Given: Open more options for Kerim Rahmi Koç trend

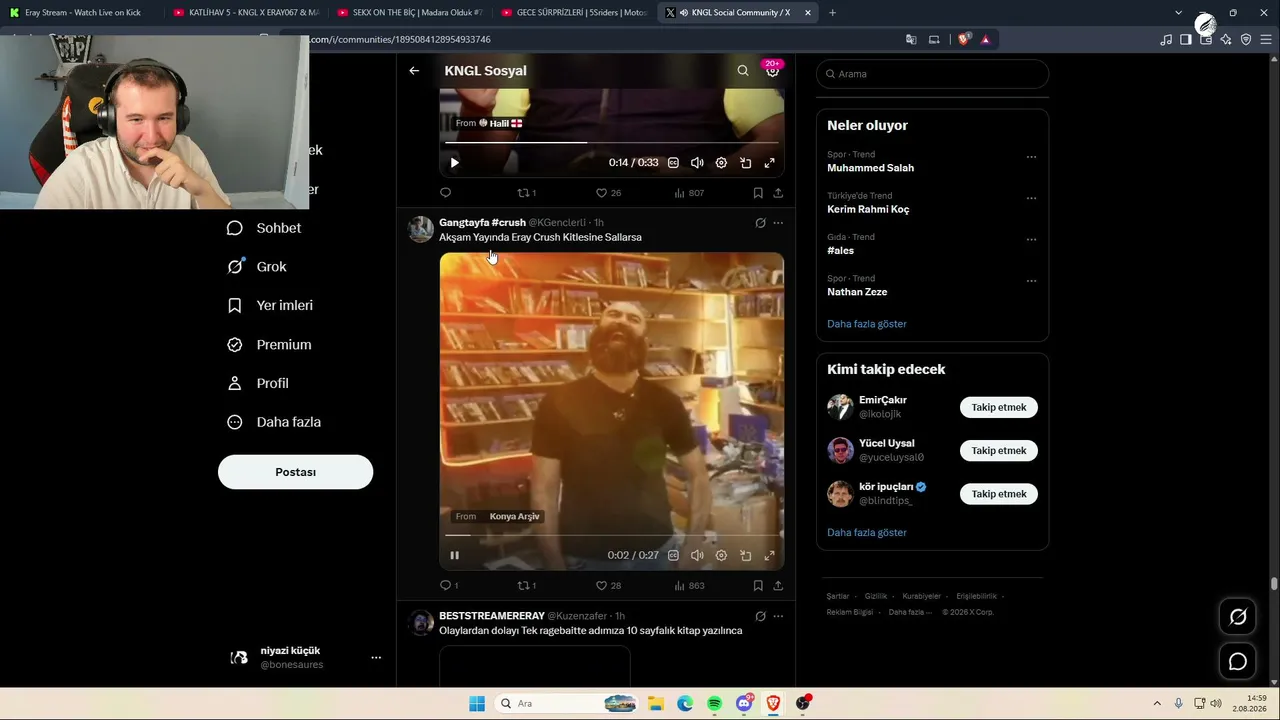Looking at the screenshot, I should point(1031,198).
